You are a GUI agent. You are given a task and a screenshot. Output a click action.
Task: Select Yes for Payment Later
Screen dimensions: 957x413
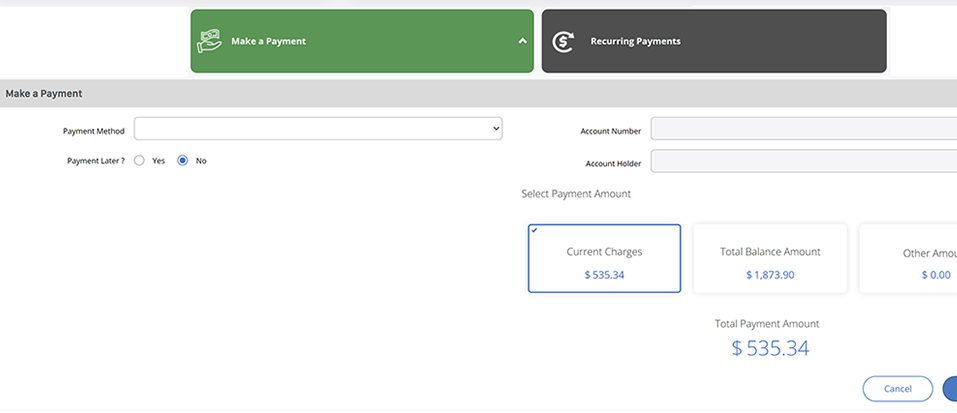[140, 160]
